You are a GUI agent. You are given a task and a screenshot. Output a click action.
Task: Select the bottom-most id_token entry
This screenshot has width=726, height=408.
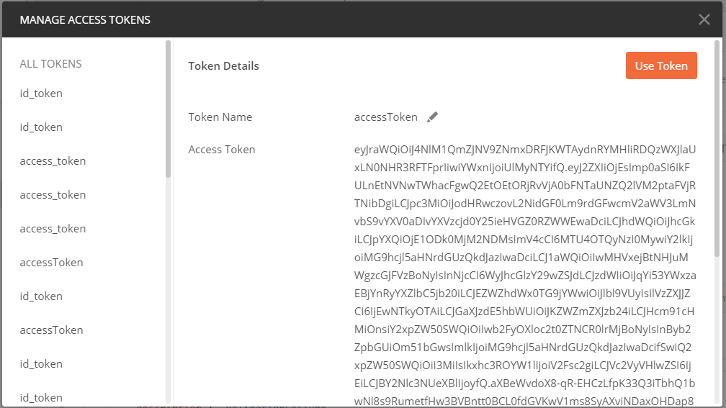(x=41, y=397)
